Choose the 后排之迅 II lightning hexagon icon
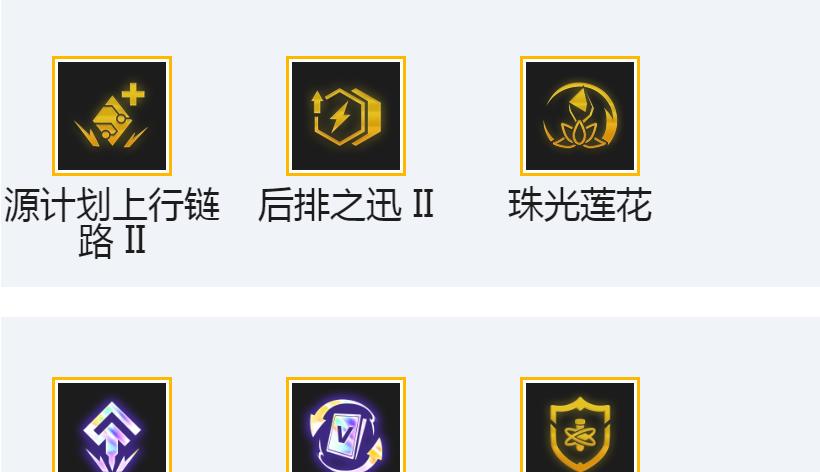 tap(346, 116)
